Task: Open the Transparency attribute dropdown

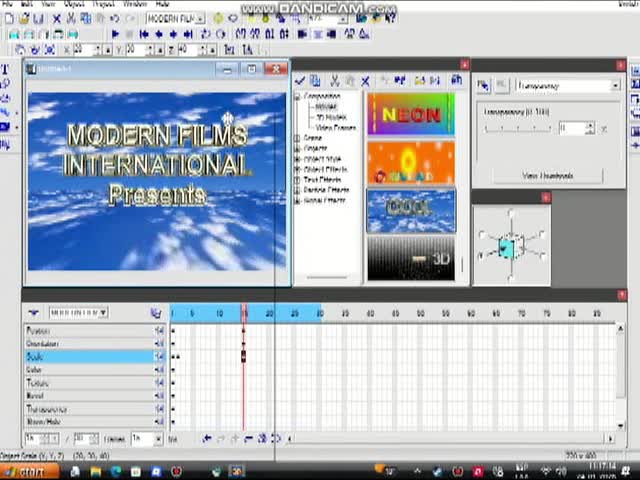Action: pos(615,86)
